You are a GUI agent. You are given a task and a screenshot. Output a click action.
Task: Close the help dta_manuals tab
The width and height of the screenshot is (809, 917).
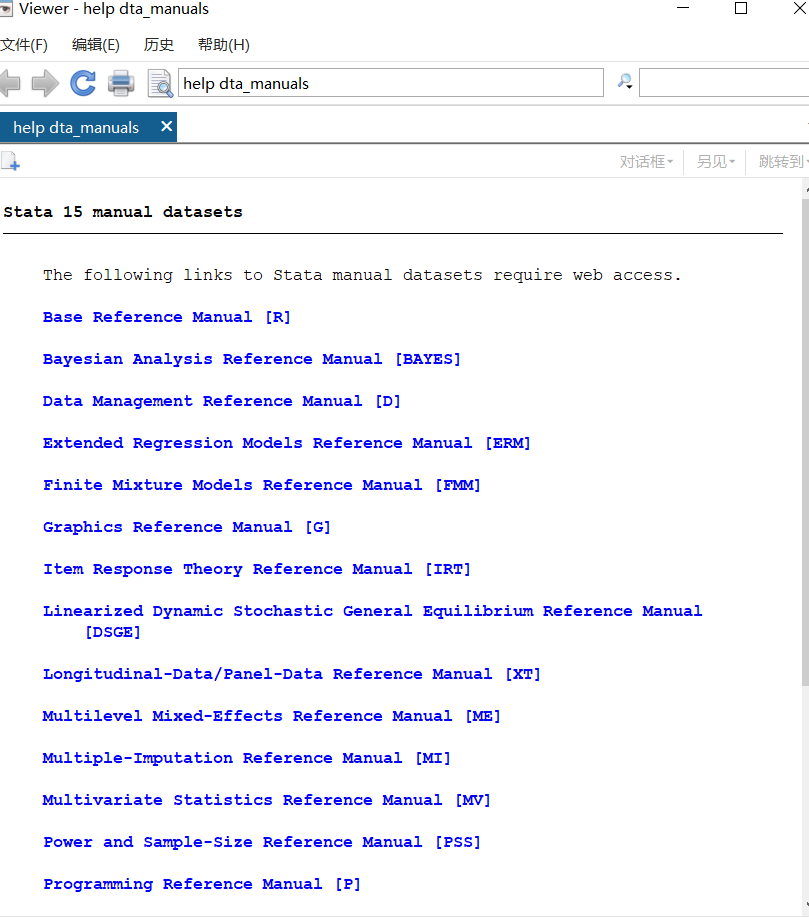coord(167,126)
